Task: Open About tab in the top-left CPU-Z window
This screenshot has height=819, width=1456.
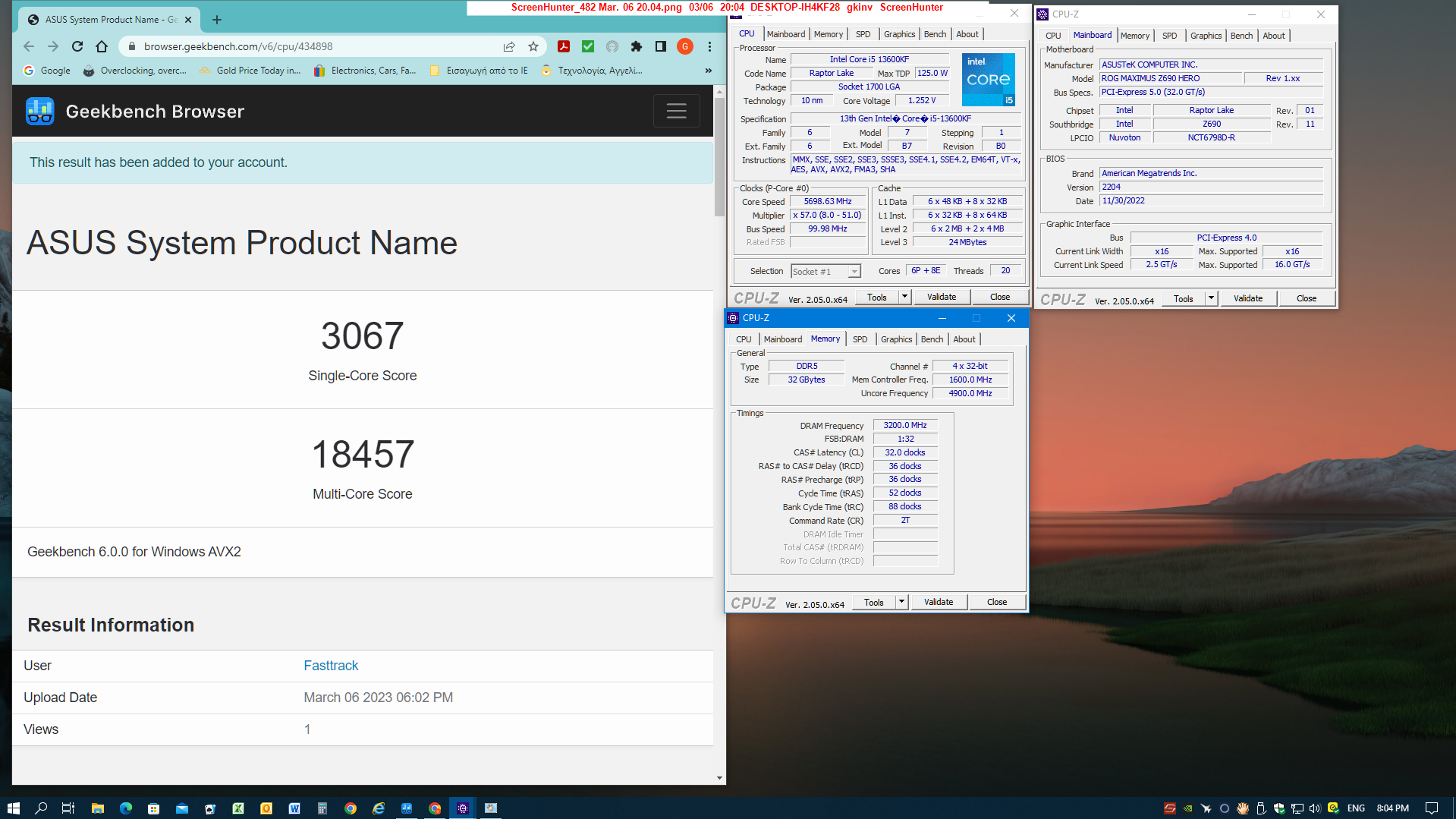Action: coord(967,34)
